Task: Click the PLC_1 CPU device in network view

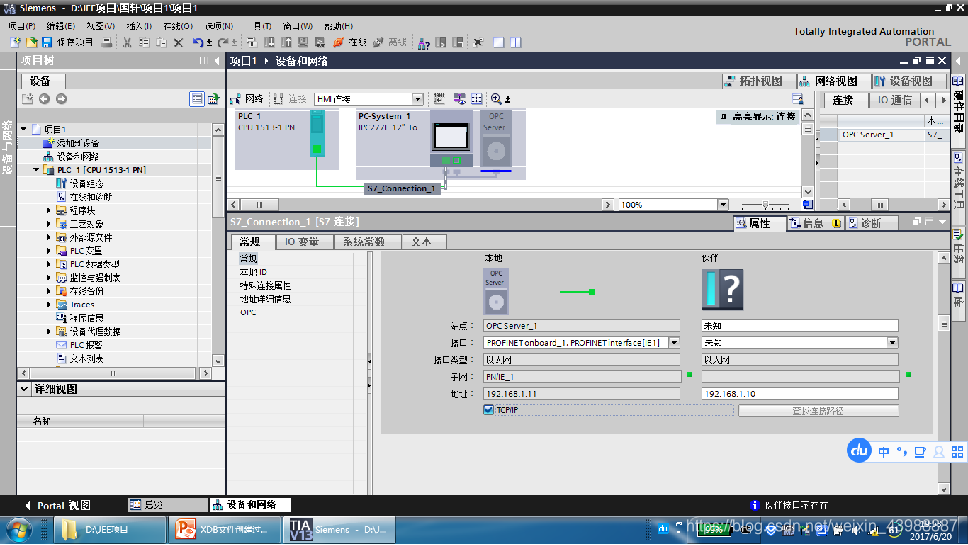Action: 317,133
